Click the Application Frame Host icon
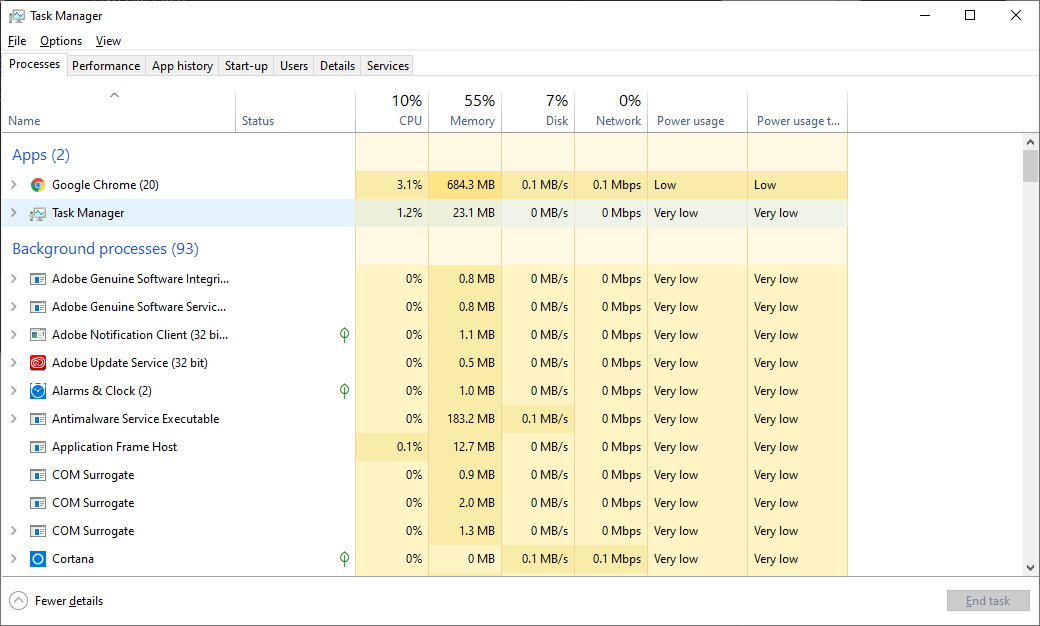This screenshot has height=626, width=1040. click(38, 447)
